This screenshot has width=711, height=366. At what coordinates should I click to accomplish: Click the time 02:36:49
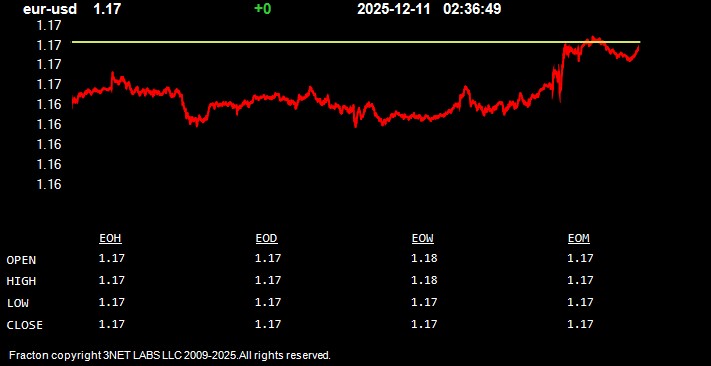[472, 9]
